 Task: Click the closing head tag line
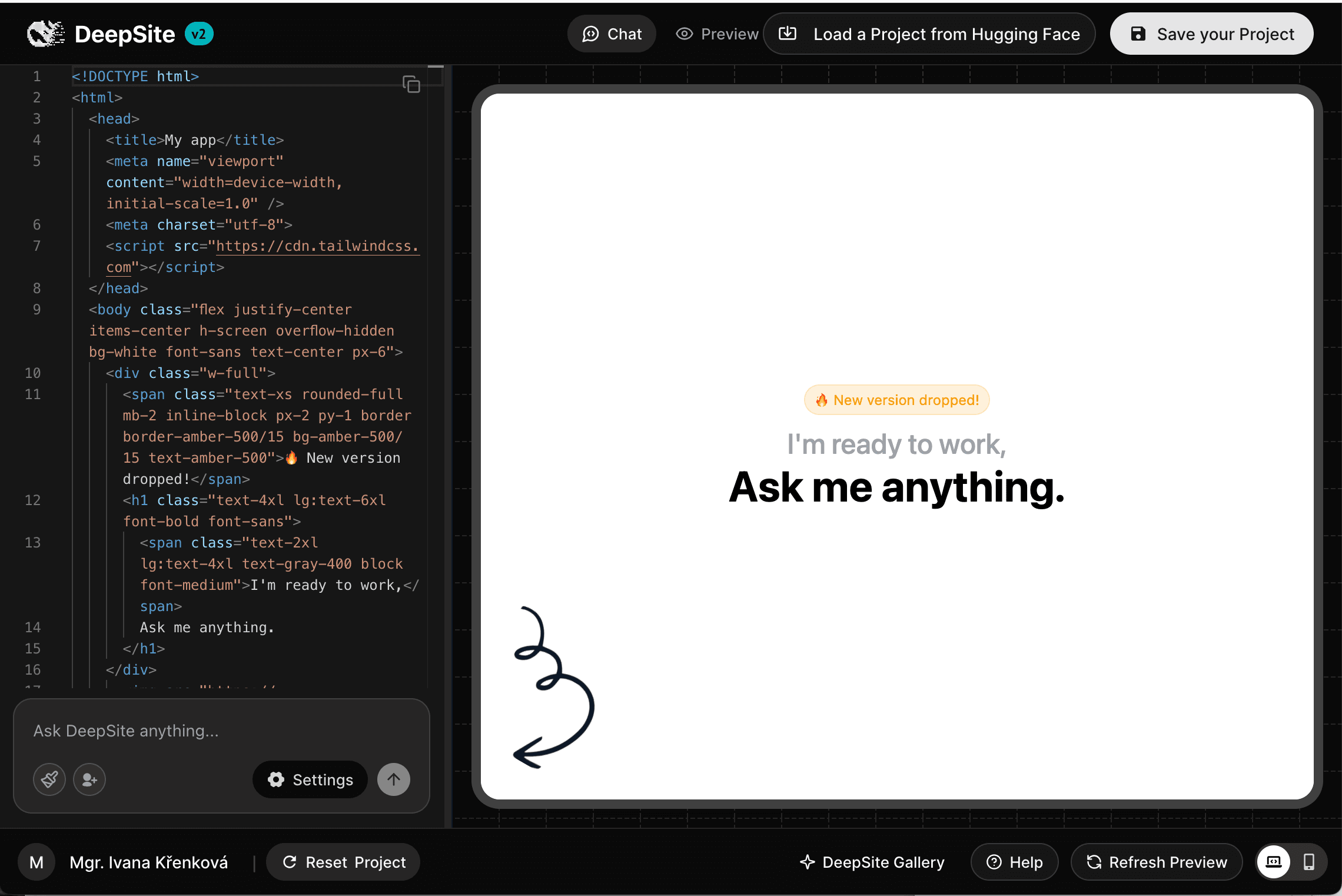[x=118, y=288]
